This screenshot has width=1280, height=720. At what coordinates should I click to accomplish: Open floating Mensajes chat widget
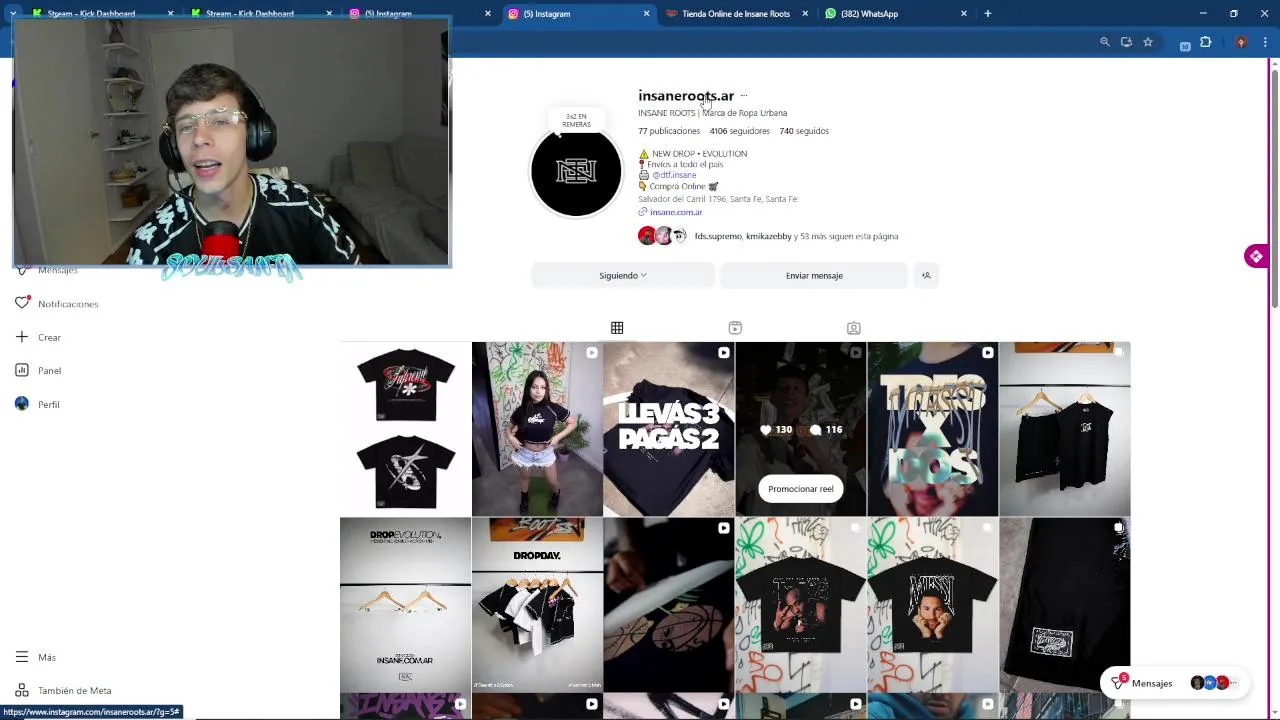click(x=1174, y=683)
